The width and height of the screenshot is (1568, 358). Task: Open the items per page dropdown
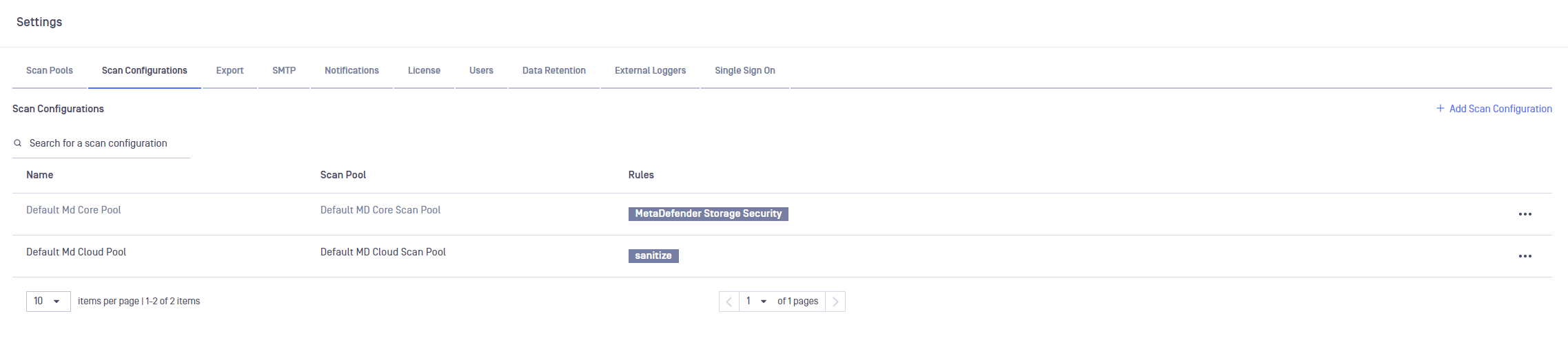(x=48, y=302)
